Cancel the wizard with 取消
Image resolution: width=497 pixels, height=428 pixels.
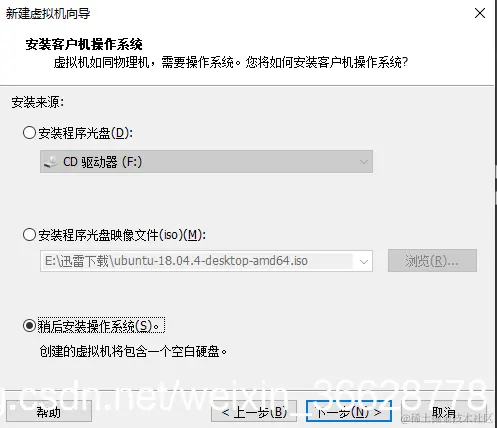[444, 412]
